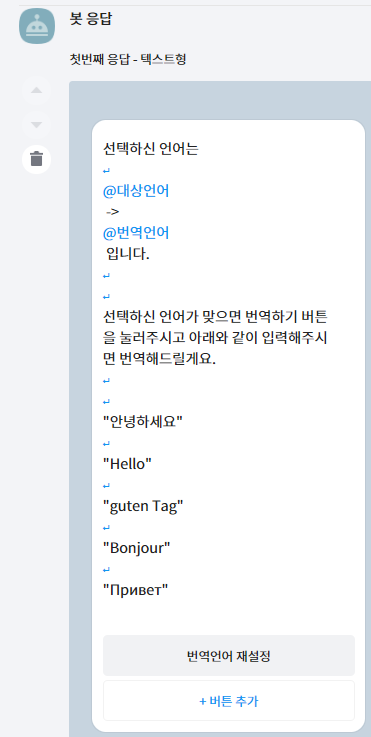Place cursor on the "Привет" line

pyautogui.click(x=135, y=589)
